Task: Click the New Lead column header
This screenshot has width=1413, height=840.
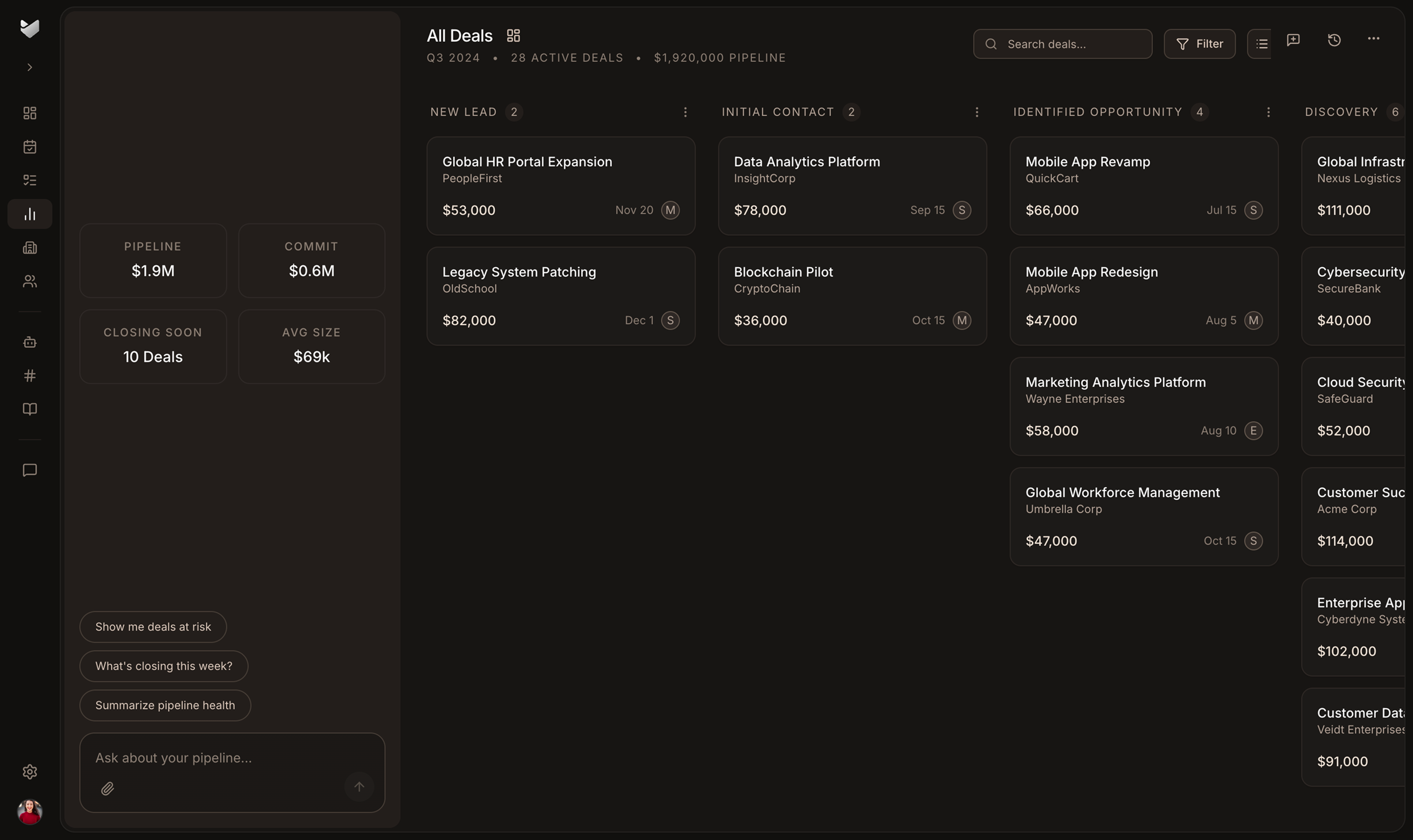Action: point(463,112)
